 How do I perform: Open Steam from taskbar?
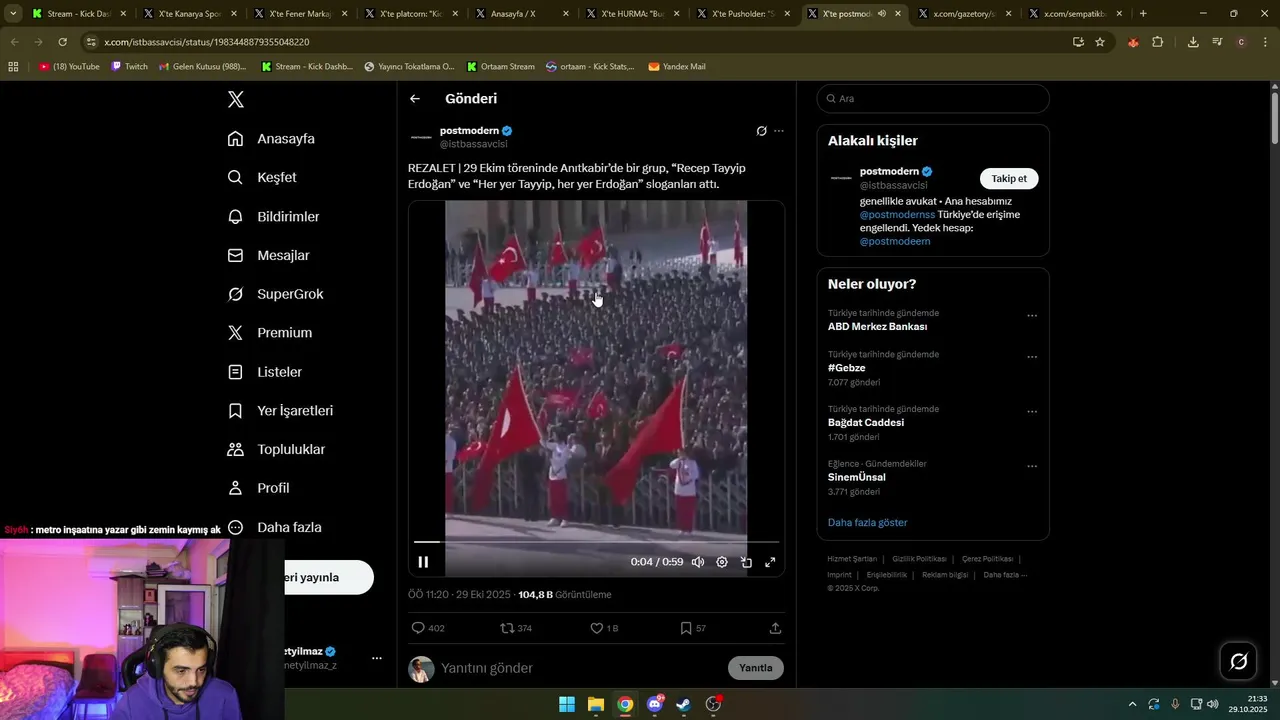(x=683, y=704)
